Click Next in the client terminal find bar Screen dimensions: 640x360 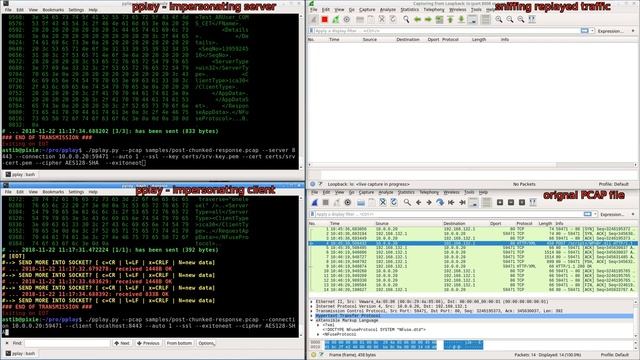(x=122, y=343)
